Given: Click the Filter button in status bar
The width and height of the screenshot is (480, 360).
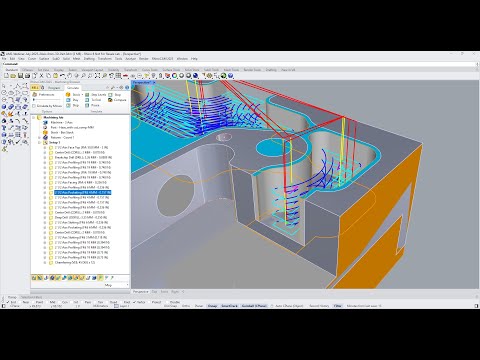Looking at the screenshot, I should (337, 306).
